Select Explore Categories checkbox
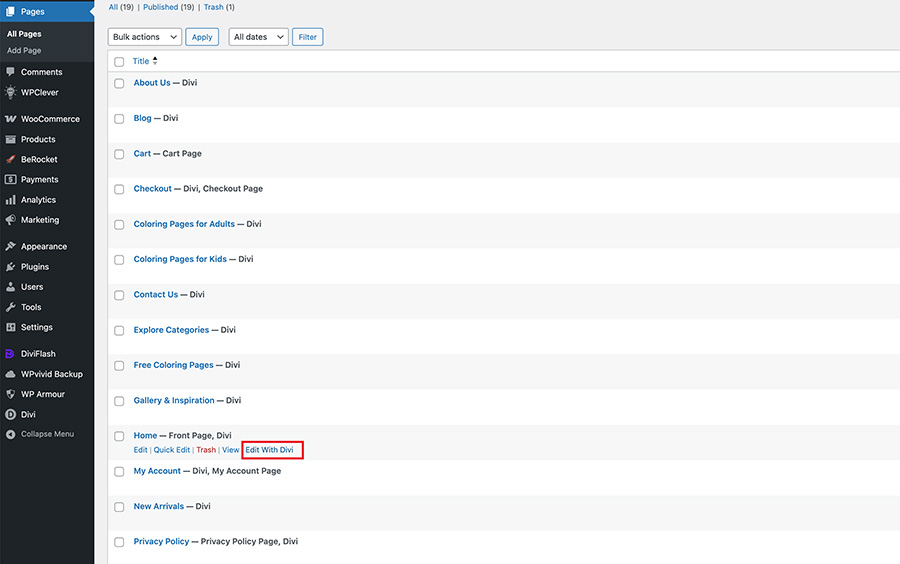 119,330
